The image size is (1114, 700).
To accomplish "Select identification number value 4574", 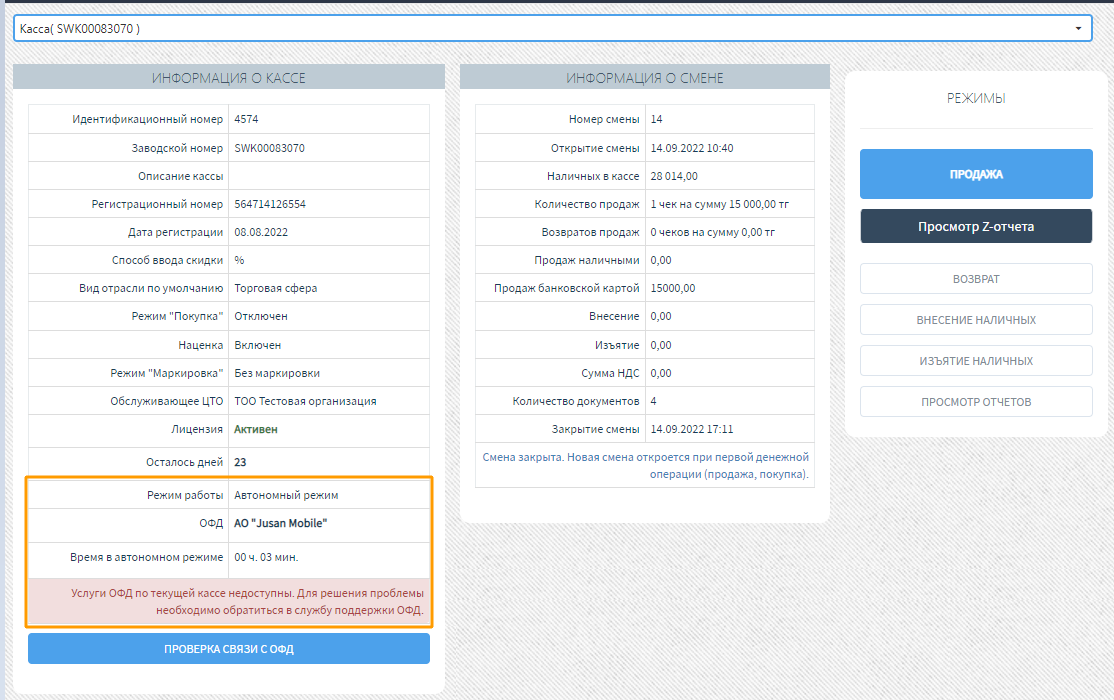I will [x=247, y=119].
